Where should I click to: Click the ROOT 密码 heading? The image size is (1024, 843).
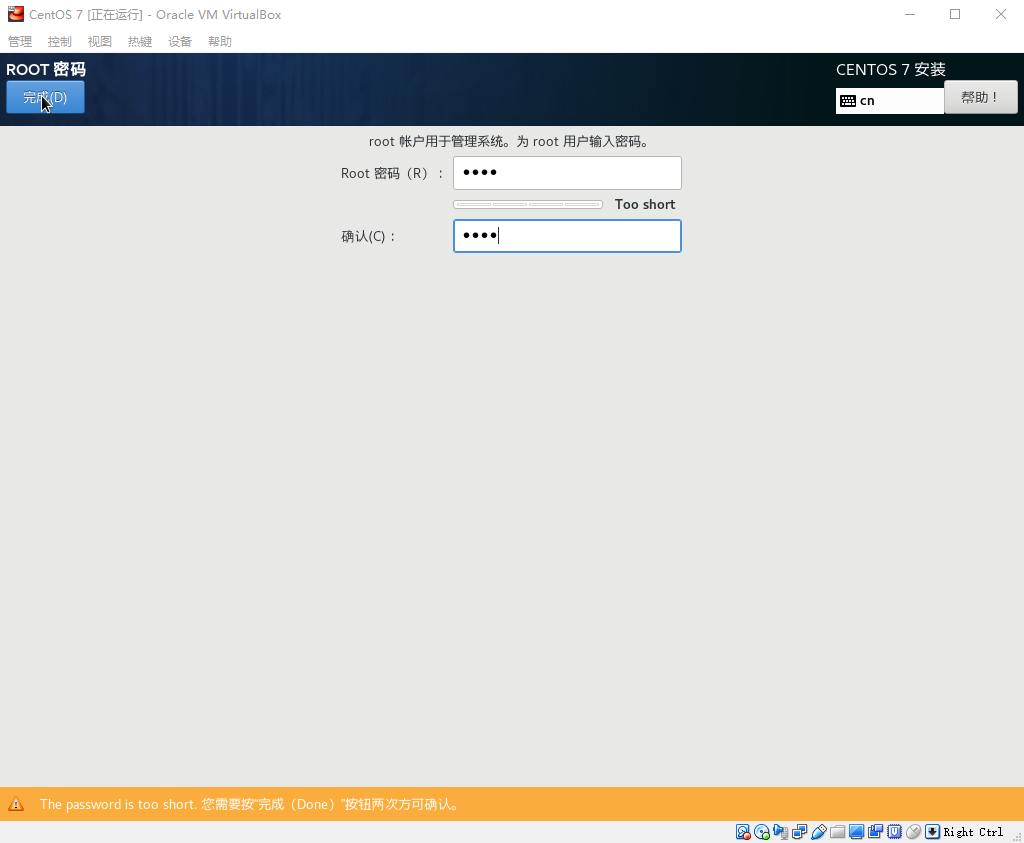click(46, 69)
